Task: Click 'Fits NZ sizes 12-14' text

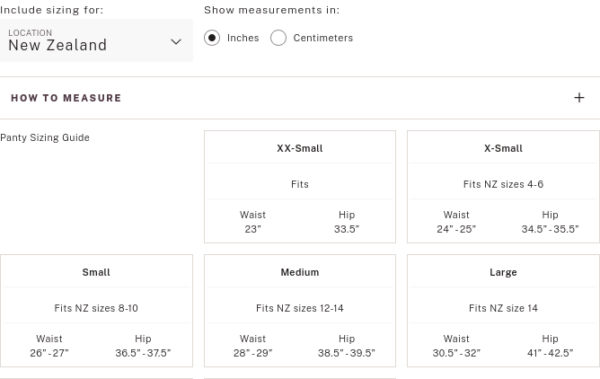Action: point(300,308)
